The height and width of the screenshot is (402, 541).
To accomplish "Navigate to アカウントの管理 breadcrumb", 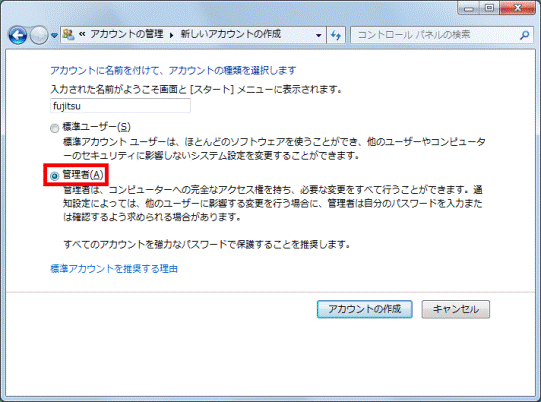I will (x=127, y=34).
